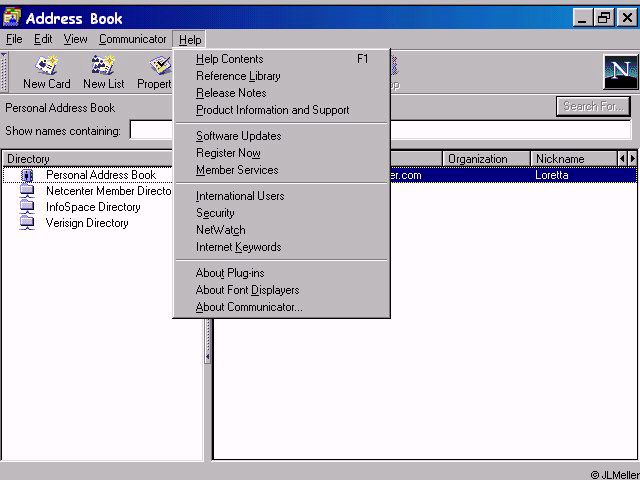Choose Internet Keywords in the Help menu
The image size is (640, 480).
[238, 247]
